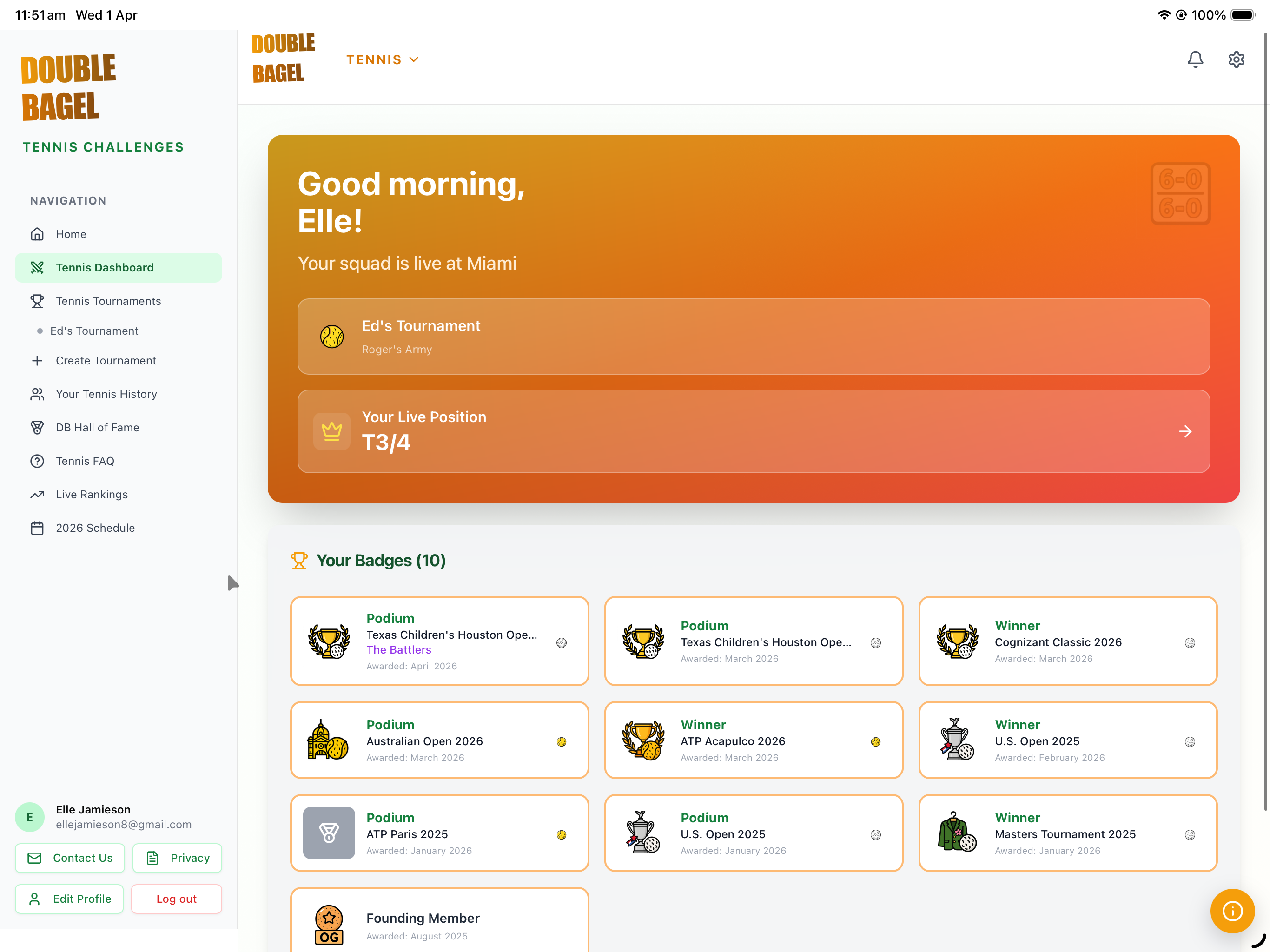Click the Edit Profile button
This screenshot has width=1270, height=952.
tap(69, 899)
